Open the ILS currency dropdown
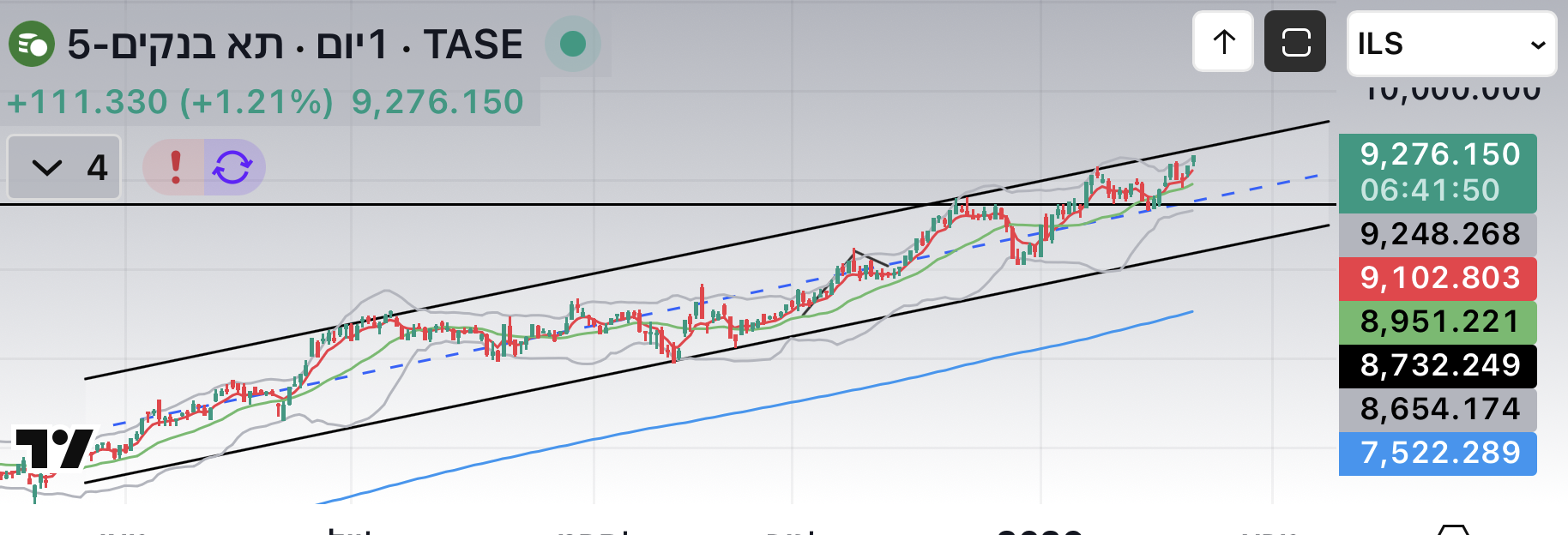1568x535 pixels. coord(1451,44)
